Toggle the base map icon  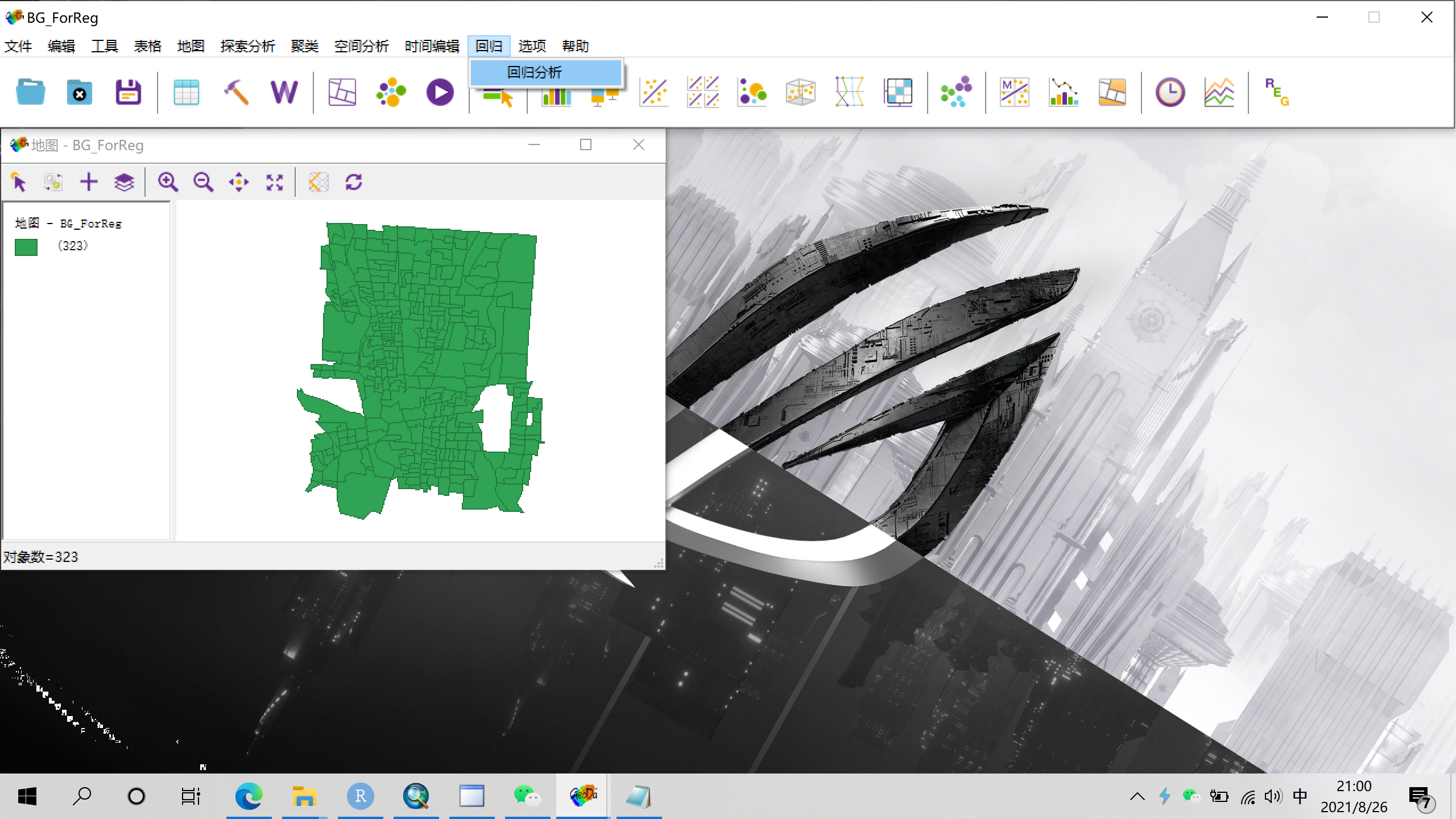pos(318,182)
